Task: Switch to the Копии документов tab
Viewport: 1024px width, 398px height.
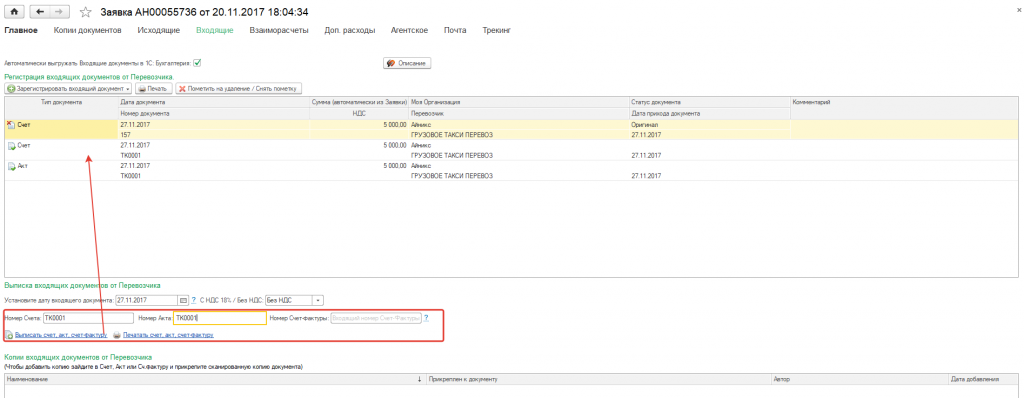Action: [88, 30]
